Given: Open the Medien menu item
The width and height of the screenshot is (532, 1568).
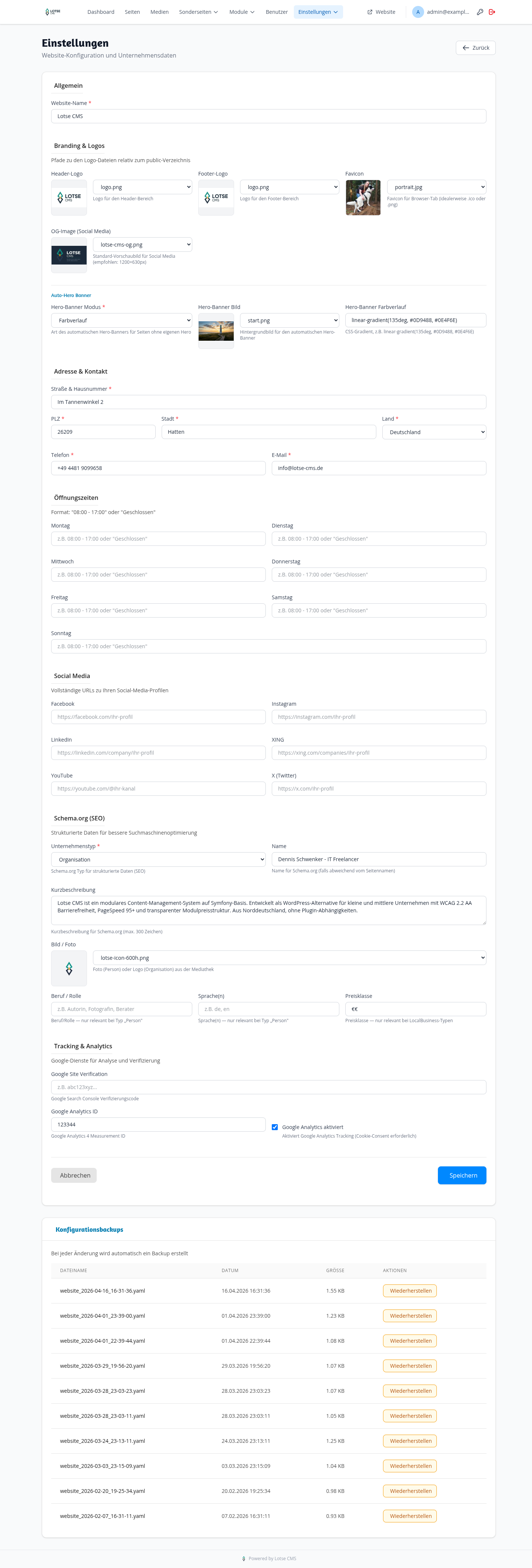Looking at the screenshot, I should pyautogui.click(x=159, y=12).
